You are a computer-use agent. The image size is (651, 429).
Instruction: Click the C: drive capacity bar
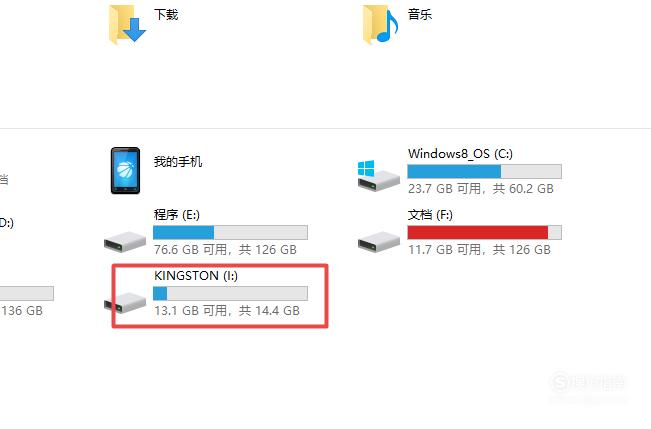(485, 172)
